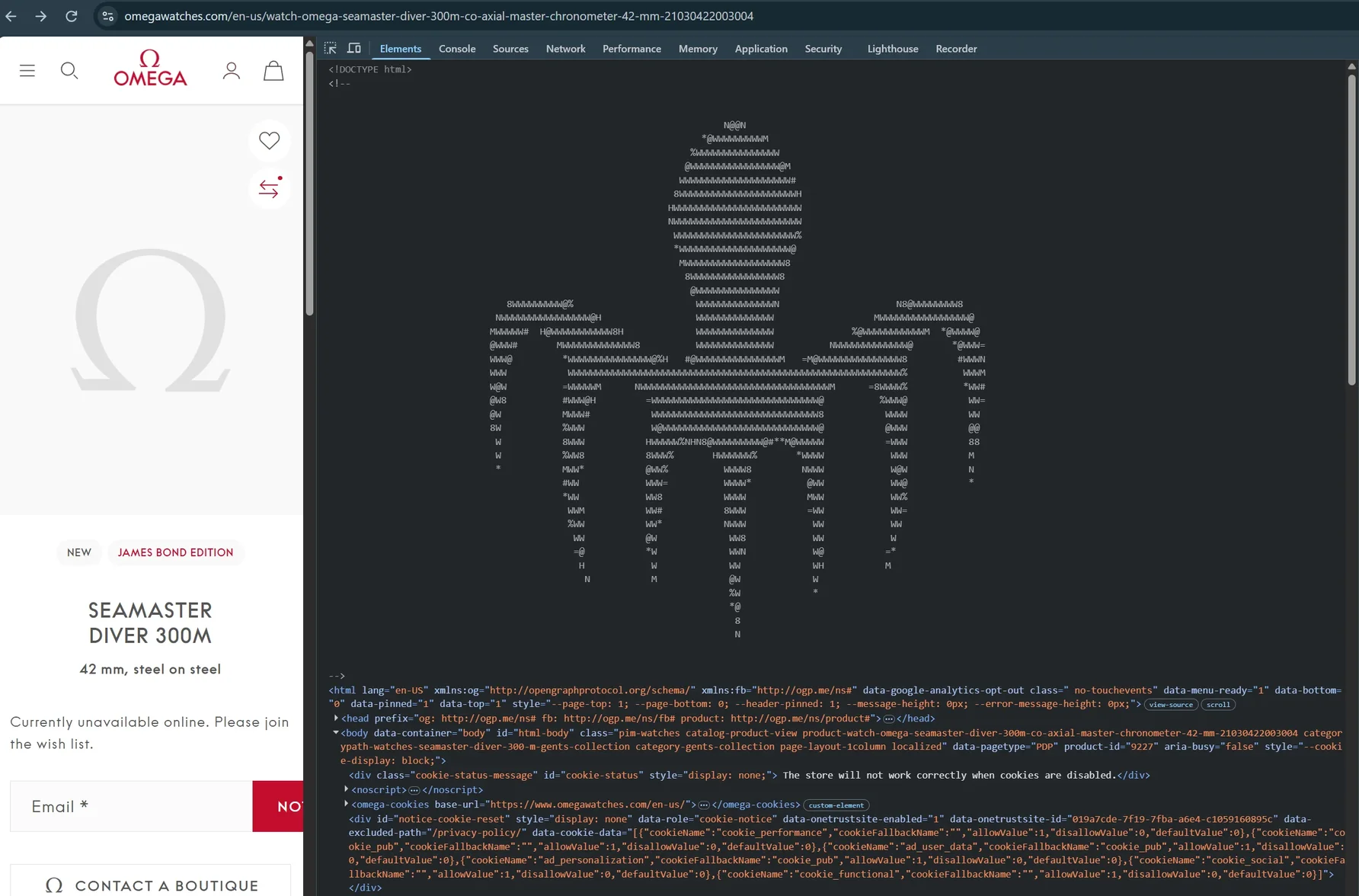Screen dimensions: 1359x896
Task: Expand collapsed head content ellipsis
Action: point(888,718)
